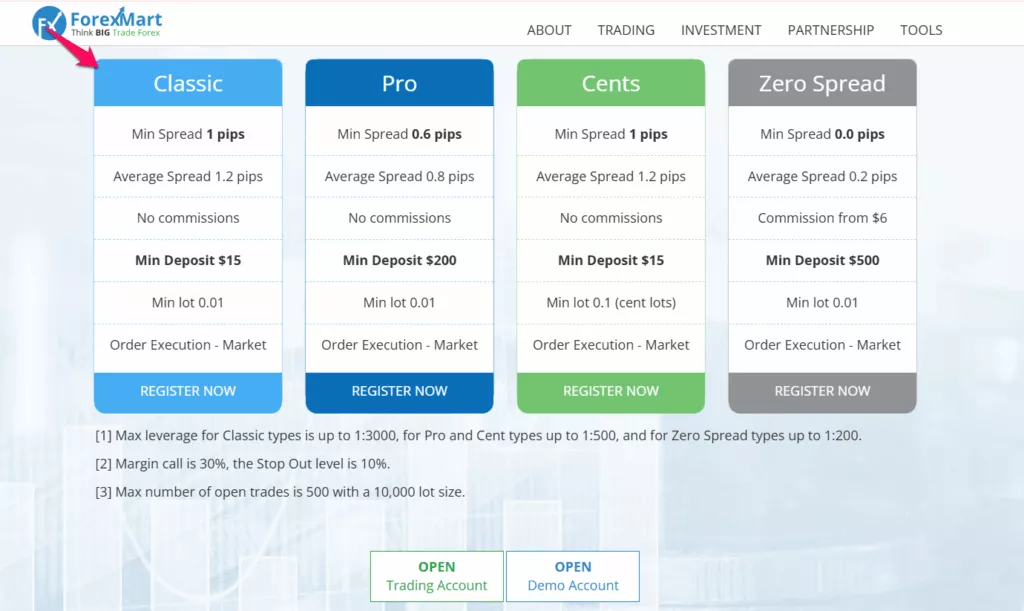1024x611 pixels.
Task: Register now for the Classic account
Action: pyautogui.click(x=188, y=392)
